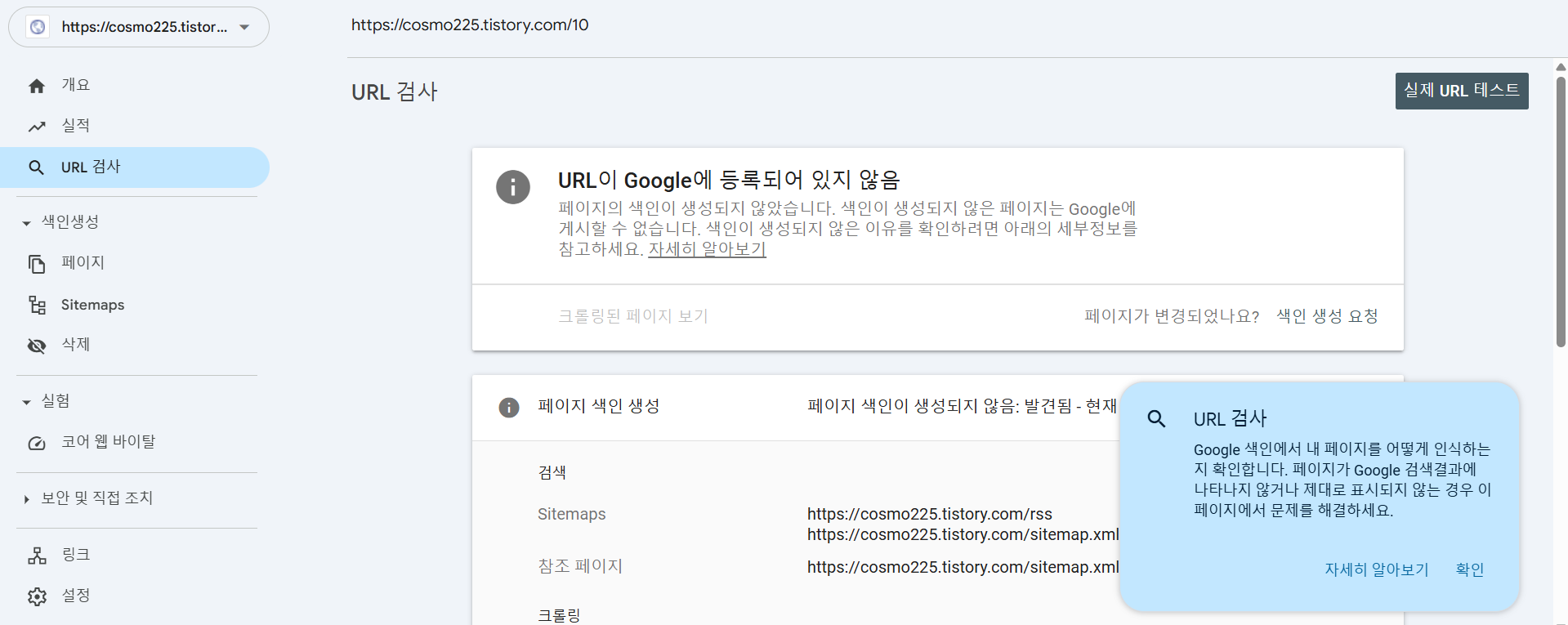Click the trend line icon for 실적
The width and height of the screenshot is (1568, 625).
pos(37,127)
